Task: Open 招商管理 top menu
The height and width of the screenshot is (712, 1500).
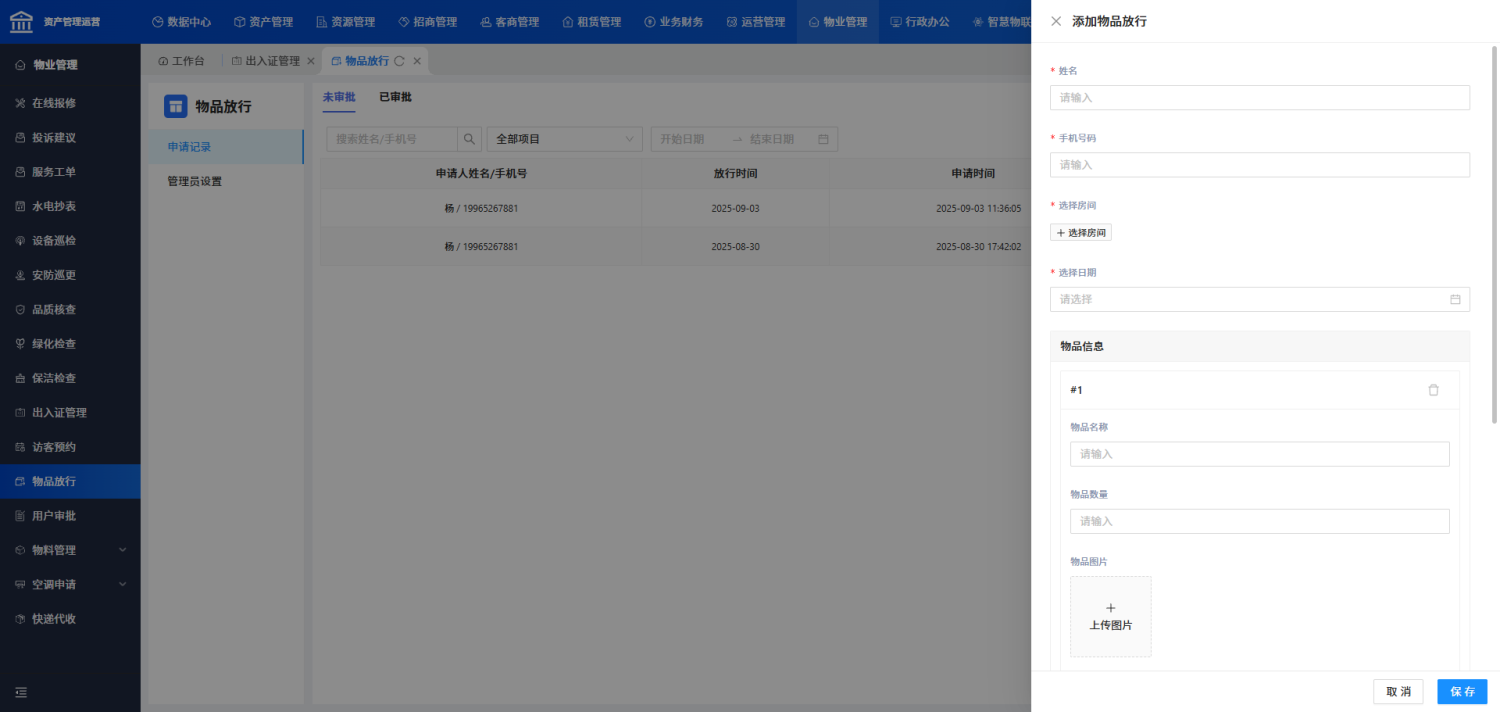Action: coord(427,21)
